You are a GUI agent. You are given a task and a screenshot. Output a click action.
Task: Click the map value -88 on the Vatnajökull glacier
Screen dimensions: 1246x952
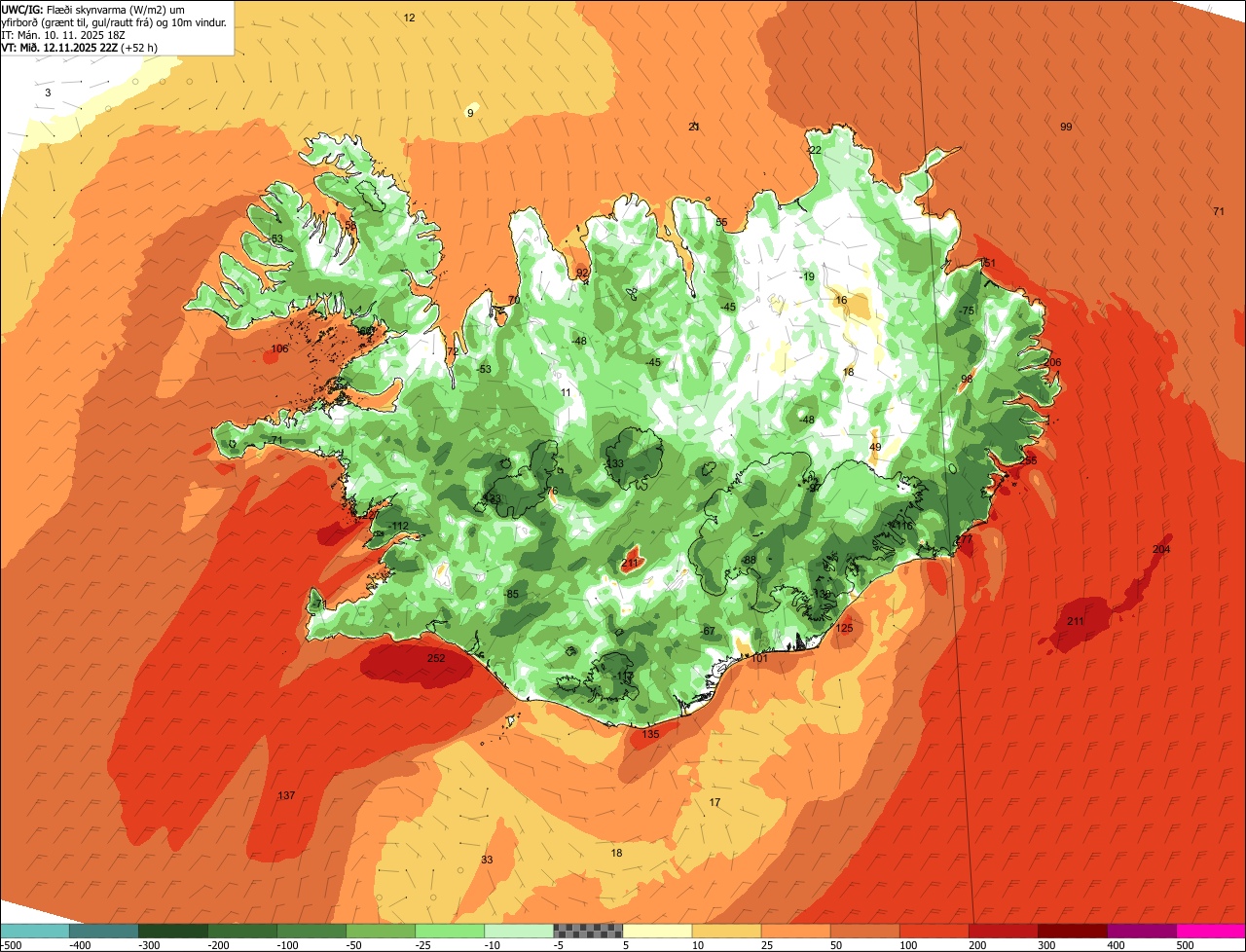[749, 560]
